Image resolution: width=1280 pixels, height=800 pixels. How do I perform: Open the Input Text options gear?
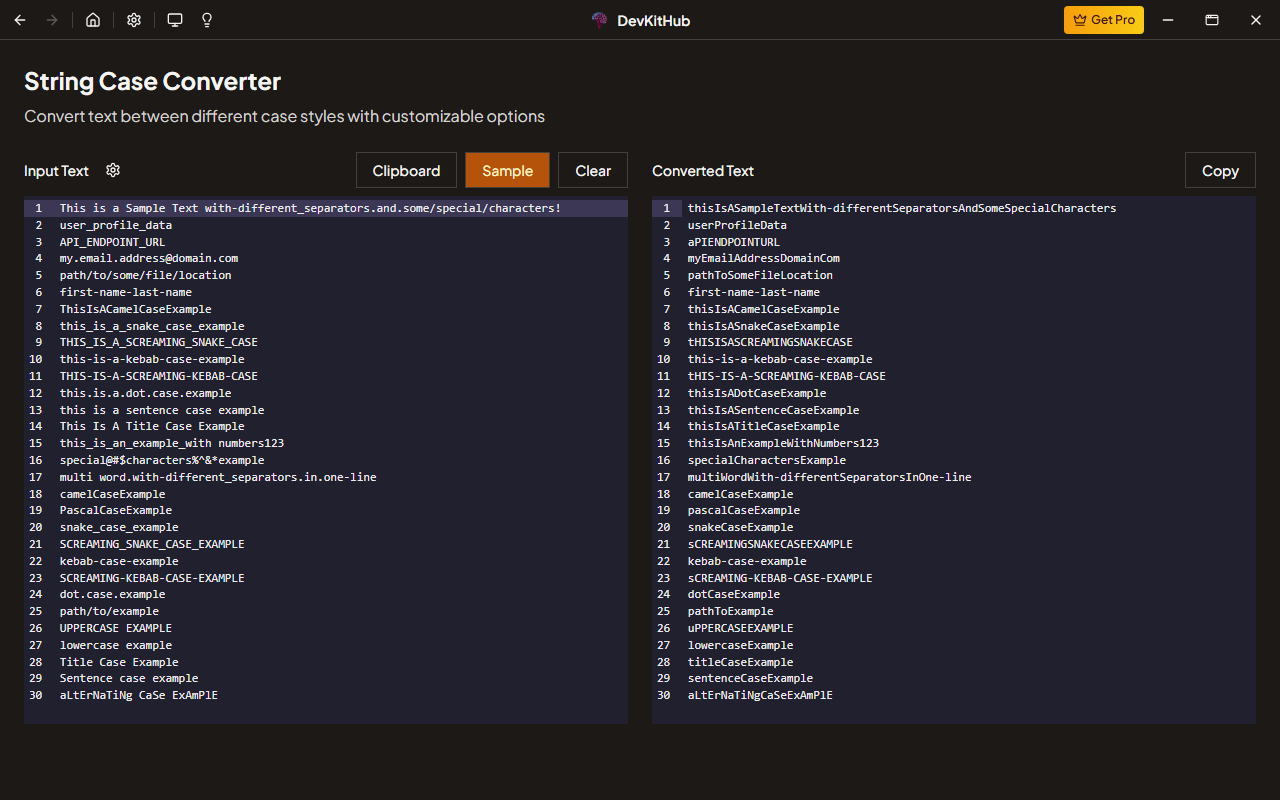pyautogui.click(x=113, y=170)
